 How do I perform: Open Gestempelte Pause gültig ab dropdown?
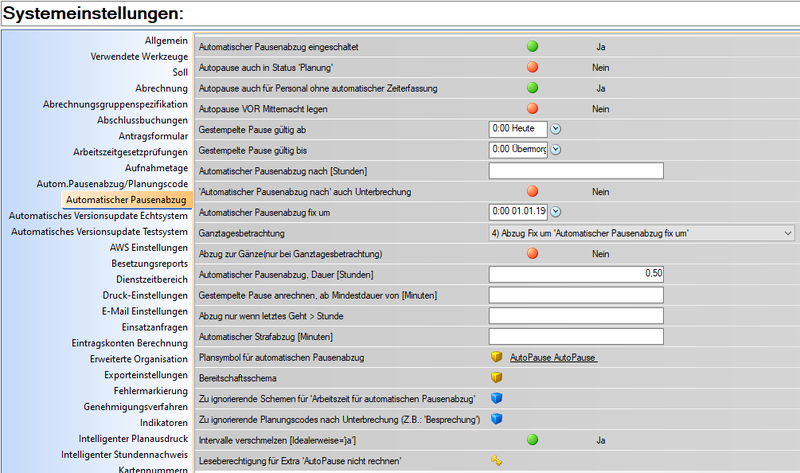coord(557,129)
